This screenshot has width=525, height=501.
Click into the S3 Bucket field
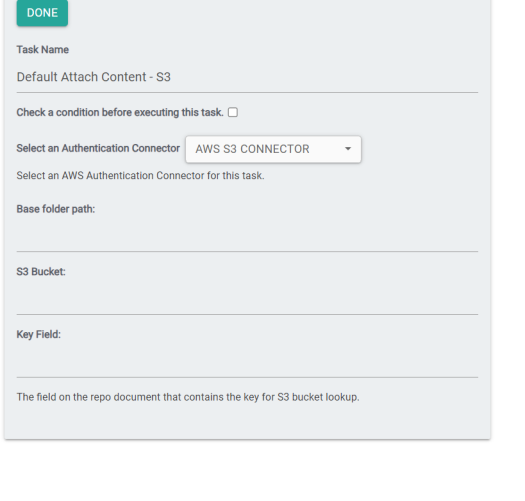[x=247, y=299]
